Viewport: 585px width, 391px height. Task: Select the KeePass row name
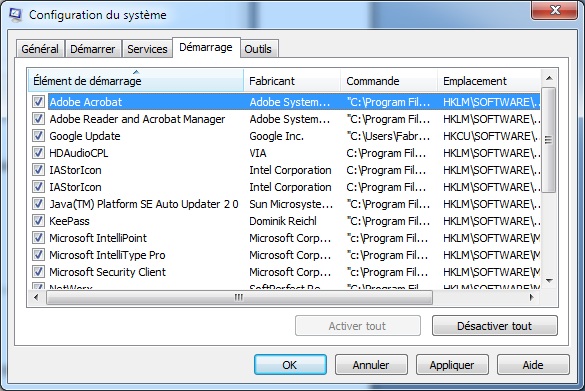click(x=69, y=221)
